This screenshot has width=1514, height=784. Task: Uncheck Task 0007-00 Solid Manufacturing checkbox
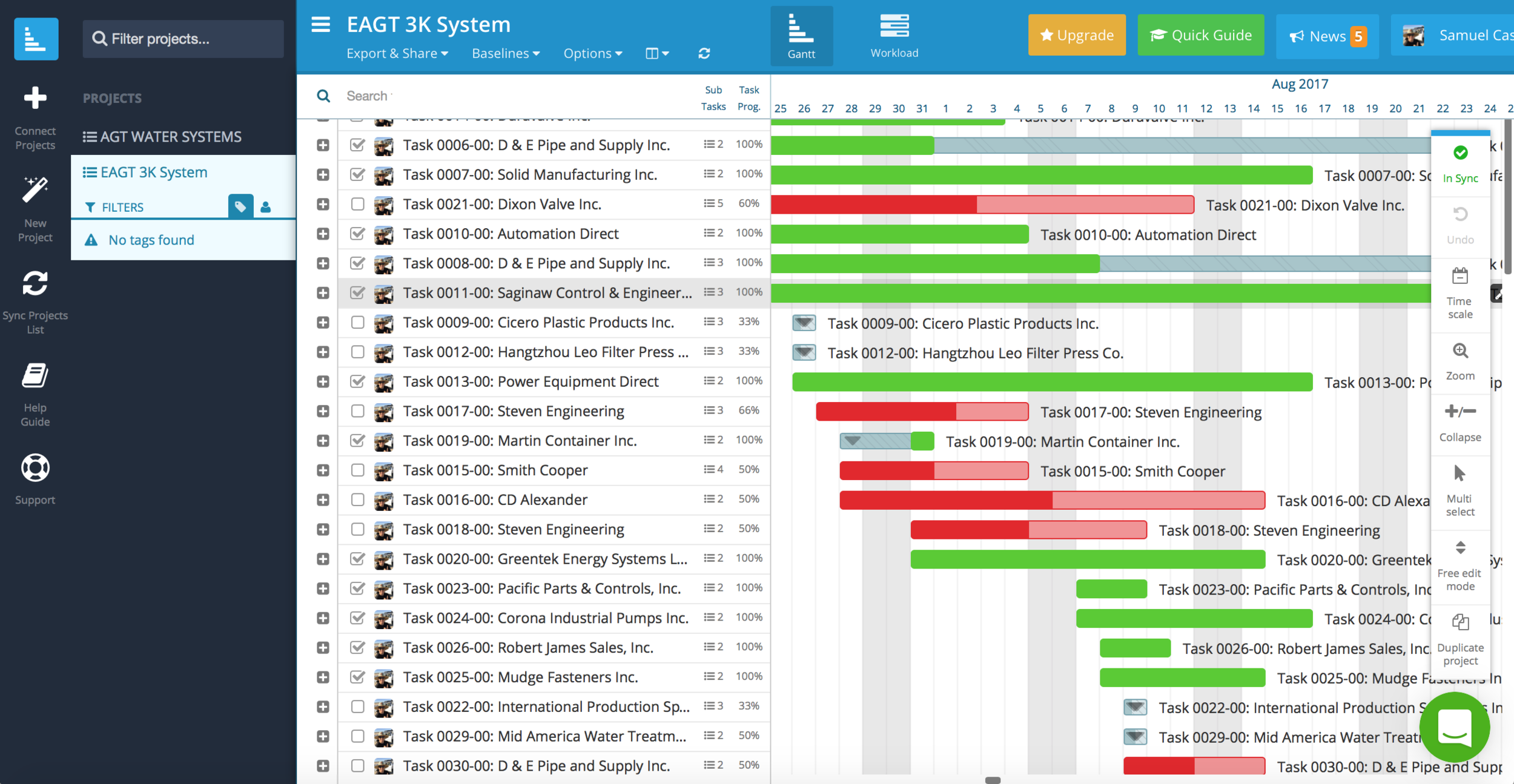357,174
